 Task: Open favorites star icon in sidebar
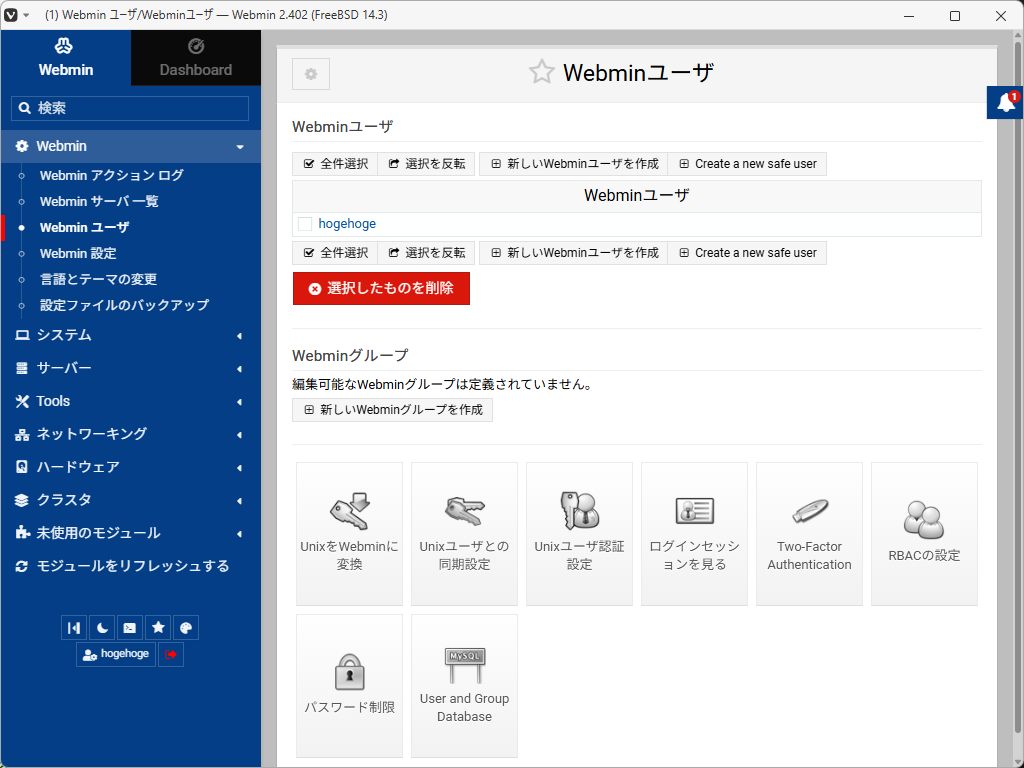pos(158,628)
